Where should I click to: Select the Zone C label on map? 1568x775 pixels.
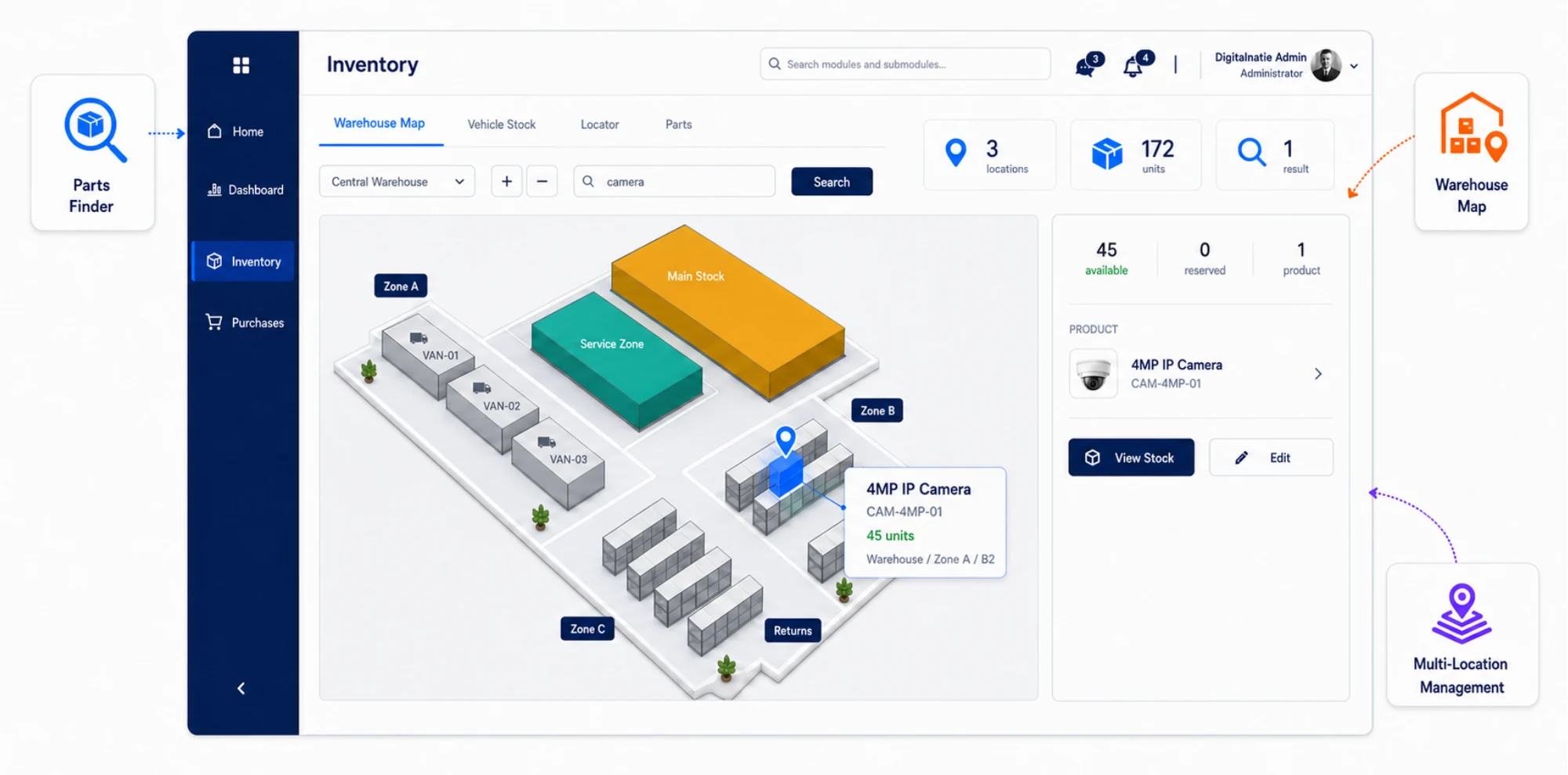pyautogui.click(x=587, y=628)
